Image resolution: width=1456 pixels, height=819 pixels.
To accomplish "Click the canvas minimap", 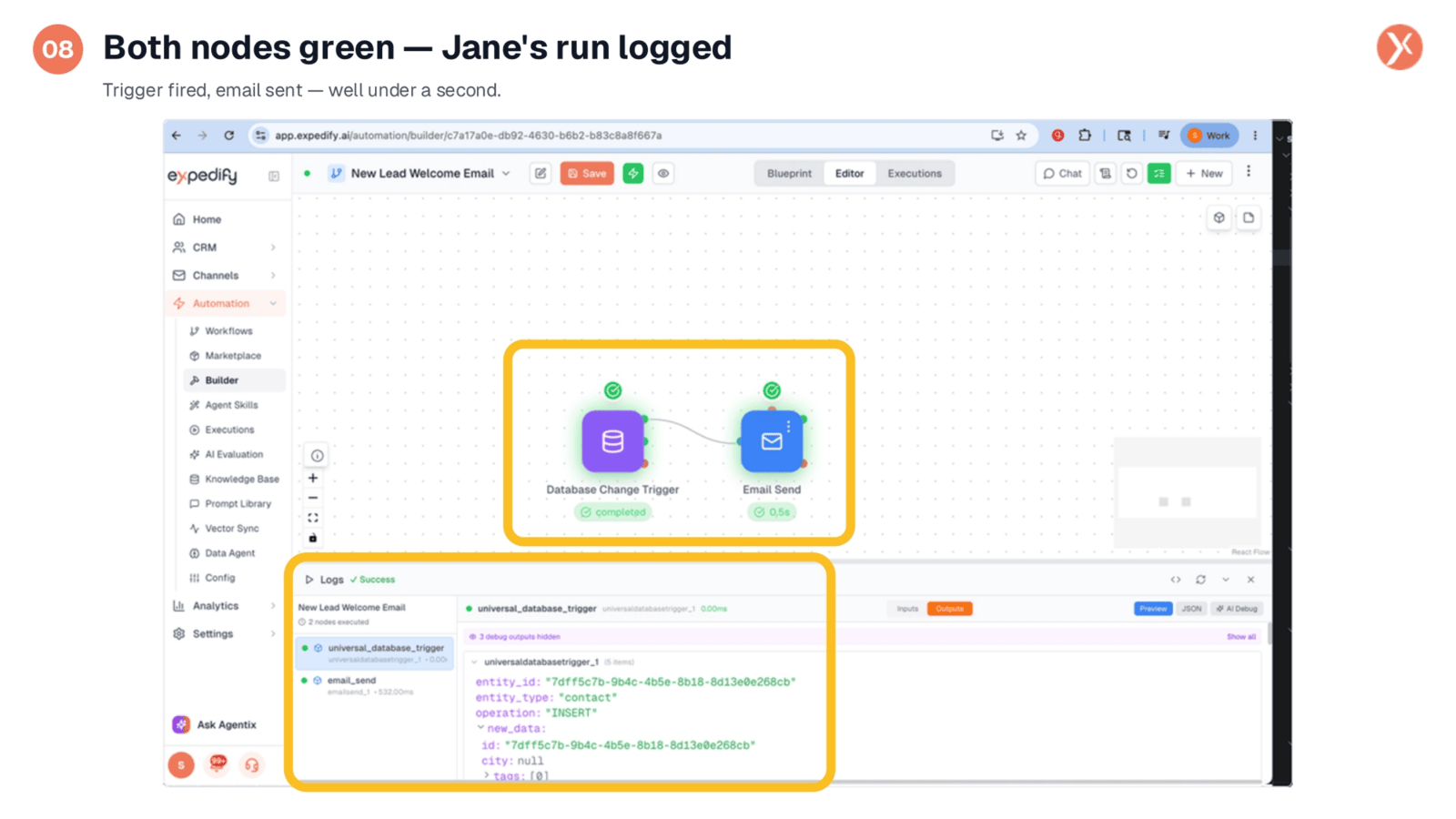I will click(x=1188, y=492).
